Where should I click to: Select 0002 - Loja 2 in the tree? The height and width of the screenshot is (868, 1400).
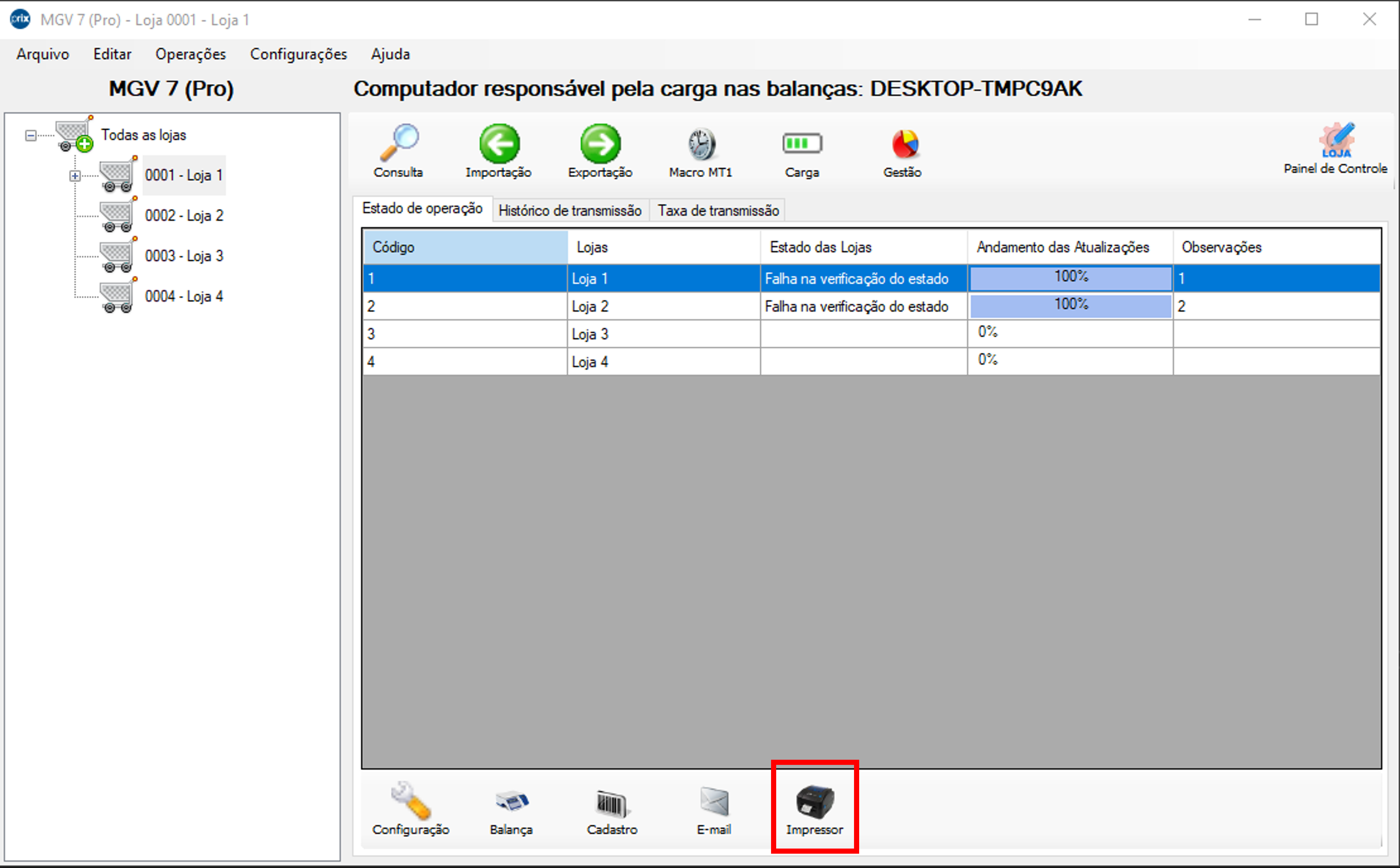tap(184, 215)
